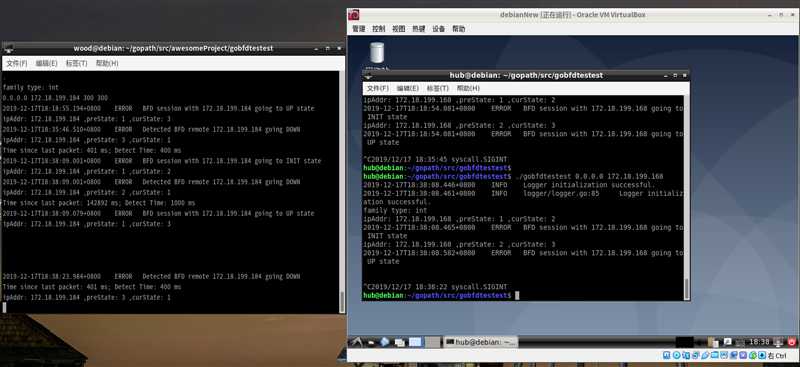
Task: Open the VirtualBox 控制 menu
Action: pyautogui.click(x=379, y=29)
